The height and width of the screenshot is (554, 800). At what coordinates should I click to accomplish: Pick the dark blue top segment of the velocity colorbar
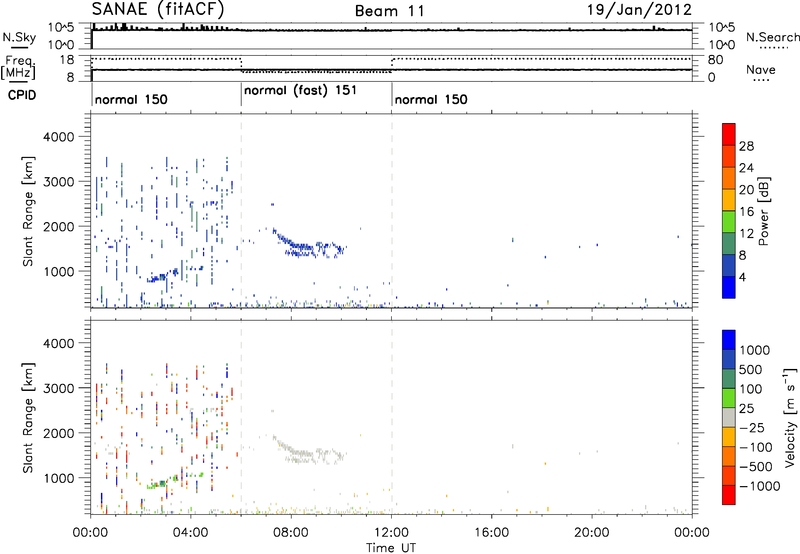coord(729,340)
